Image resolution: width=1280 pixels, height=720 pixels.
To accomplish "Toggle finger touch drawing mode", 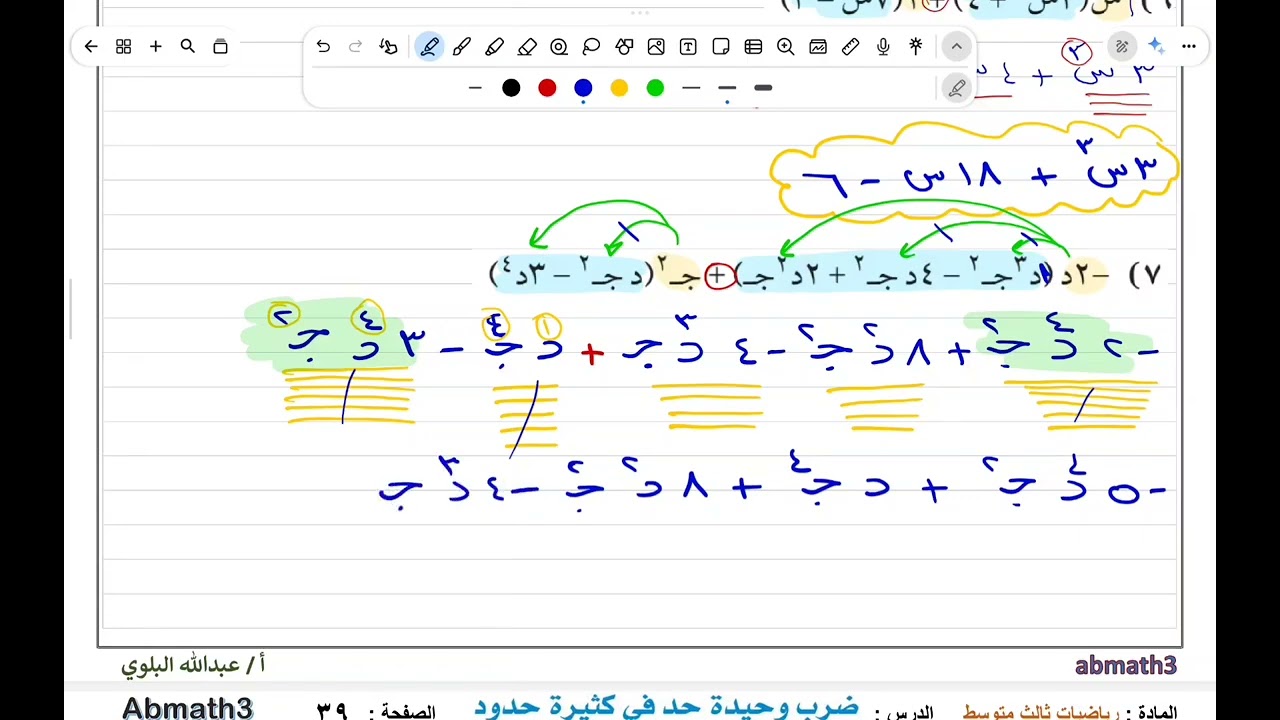I will pos(389,46).
